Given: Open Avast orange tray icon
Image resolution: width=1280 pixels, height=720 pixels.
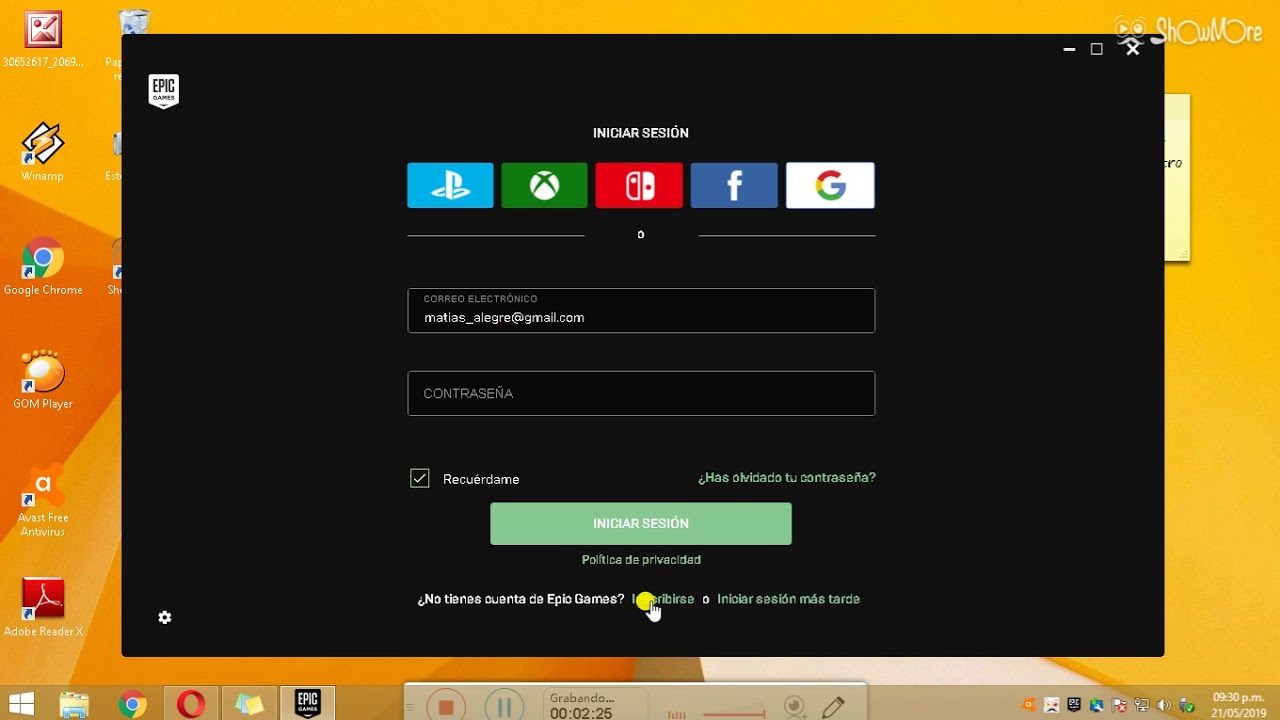Looking at the screenshot, I should pos(1029,705).
